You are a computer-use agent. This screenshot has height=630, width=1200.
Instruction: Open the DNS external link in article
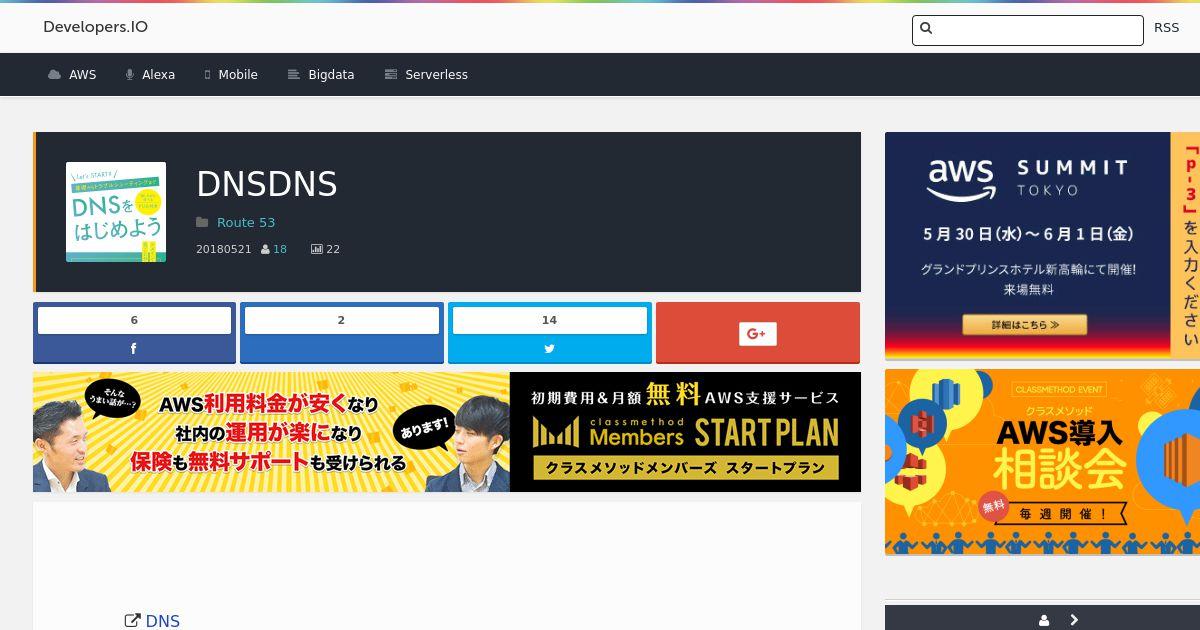coord(163,621)
